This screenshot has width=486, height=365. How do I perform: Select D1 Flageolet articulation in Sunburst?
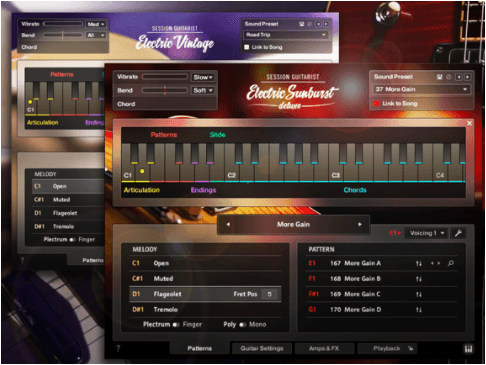coord(205,294)
